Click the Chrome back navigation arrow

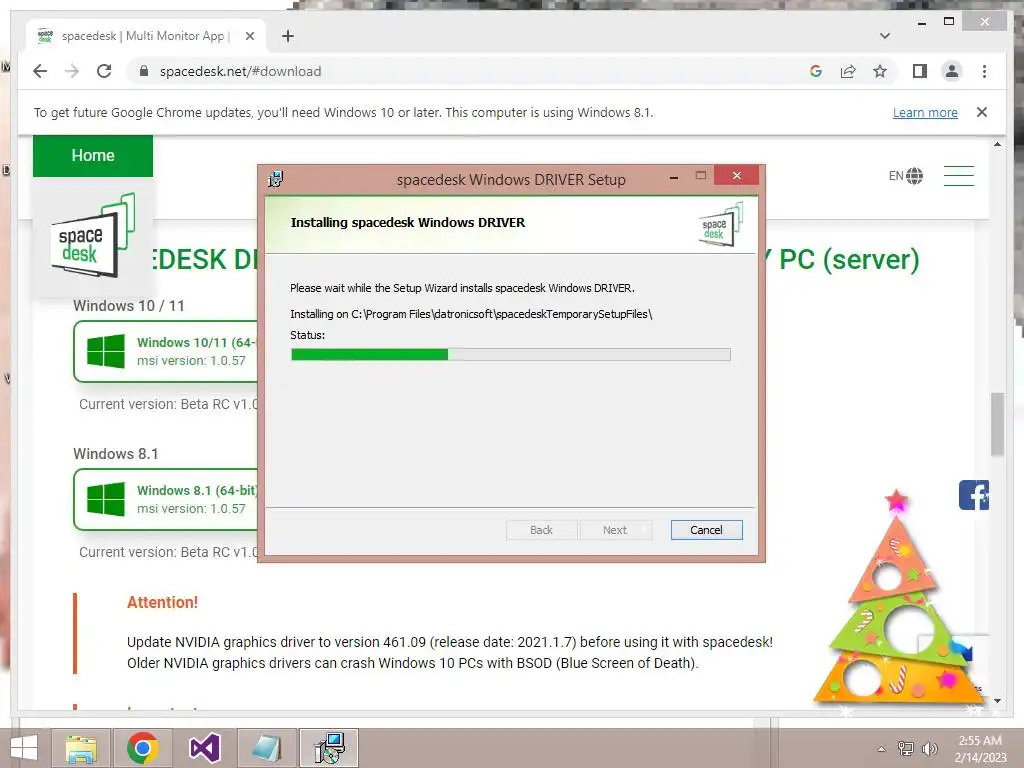point(40,71)
